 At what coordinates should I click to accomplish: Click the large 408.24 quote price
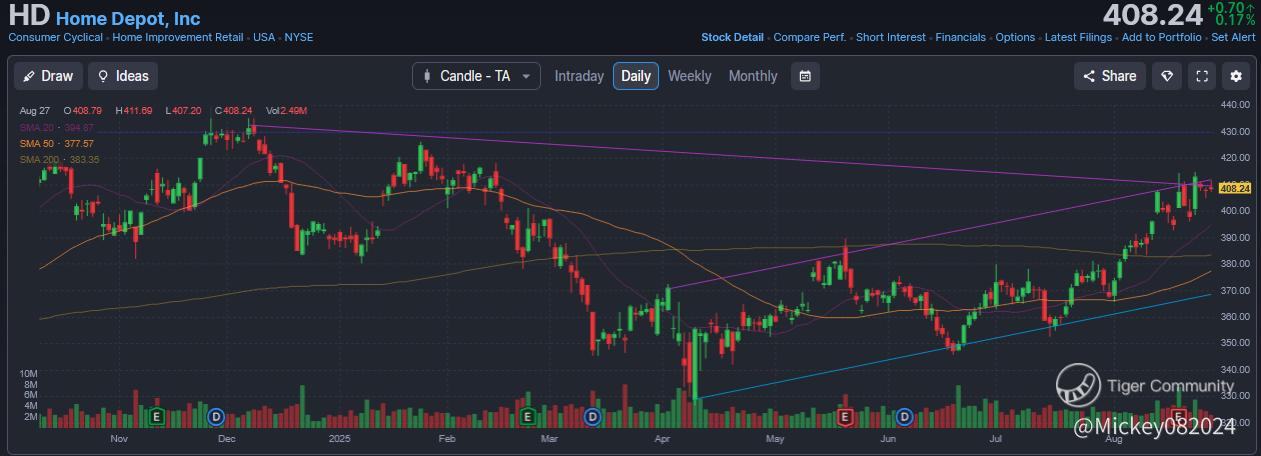pos(1152,15)
